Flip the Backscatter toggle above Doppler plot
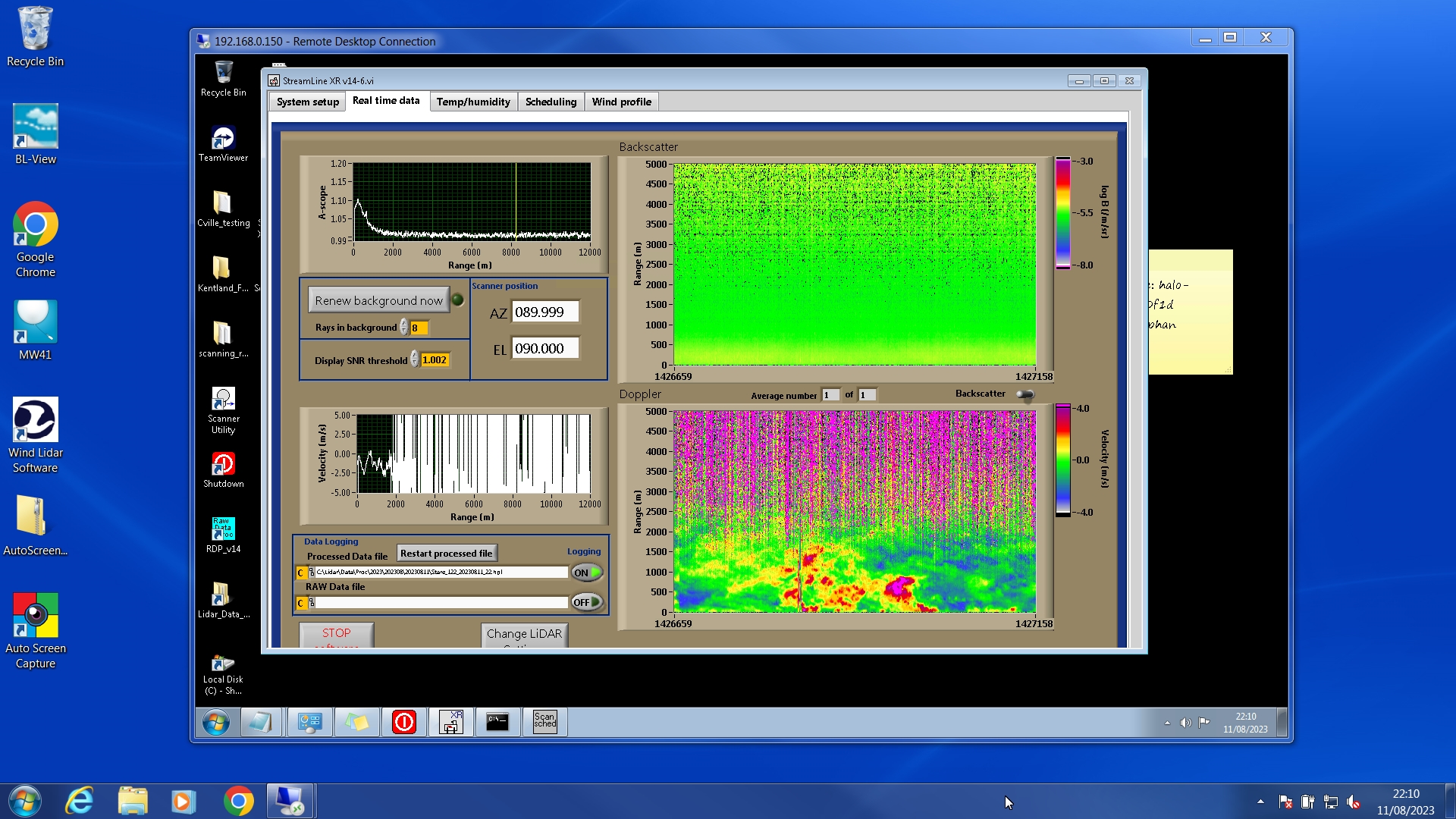Screen dimensions: 1456x819 1025,394
